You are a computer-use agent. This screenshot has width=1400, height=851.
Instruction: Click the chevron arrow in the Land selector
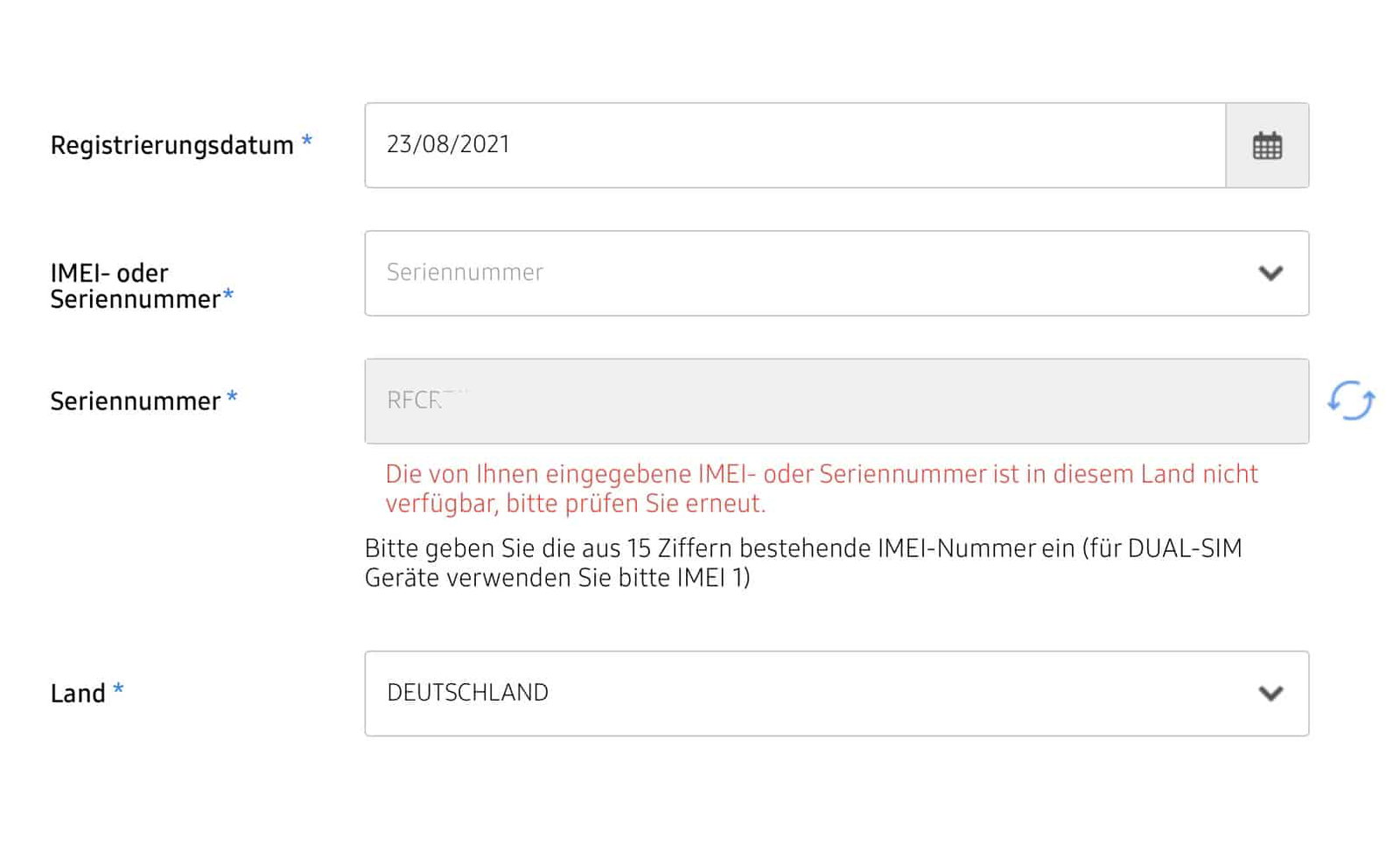click(1270, 693)
